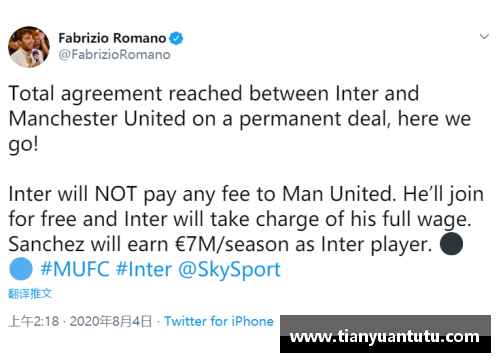
Task: Click the blue circle emoji
Action: click(x=21, y=269)
